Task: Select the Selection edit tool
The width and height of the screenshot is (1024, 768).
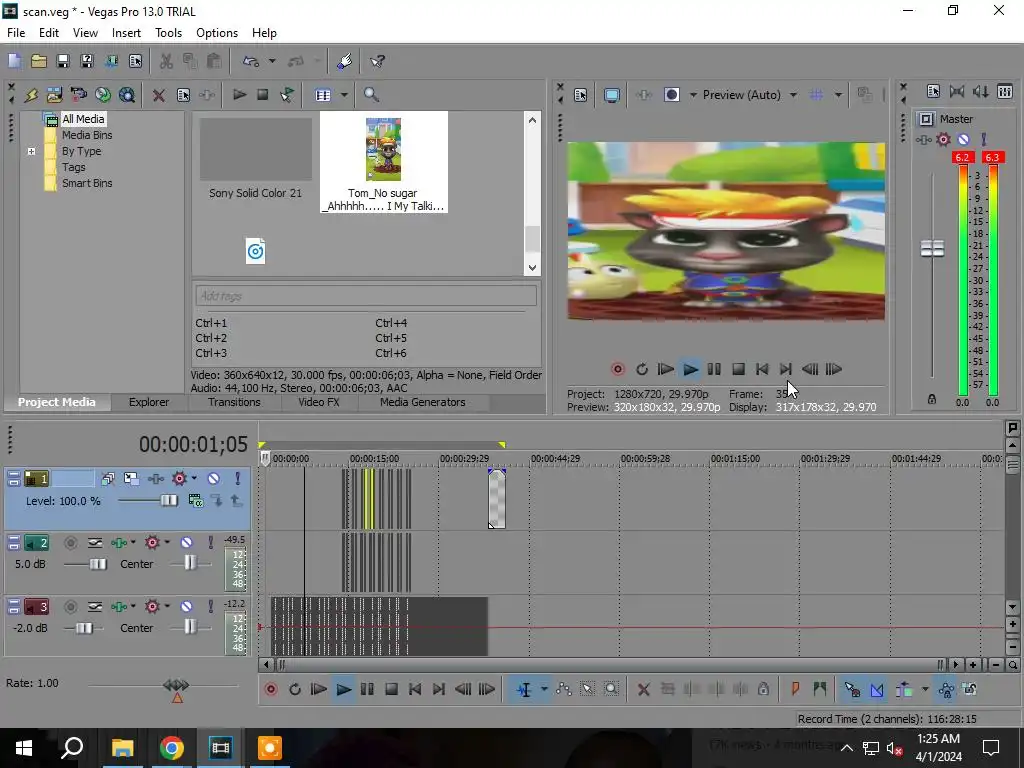Action: 587,689
